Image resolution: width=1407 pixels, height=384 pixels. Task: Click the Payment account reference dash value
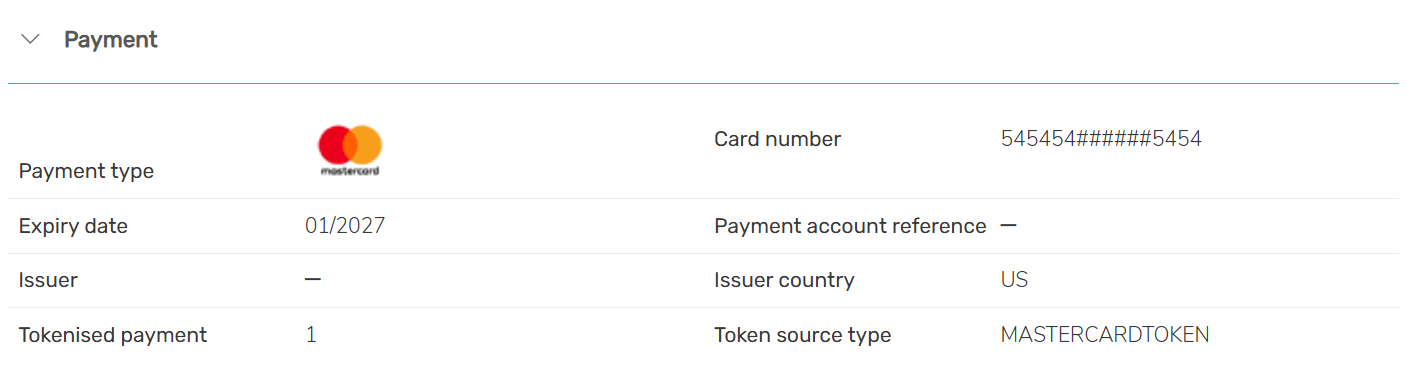(x=1009, y=226)
